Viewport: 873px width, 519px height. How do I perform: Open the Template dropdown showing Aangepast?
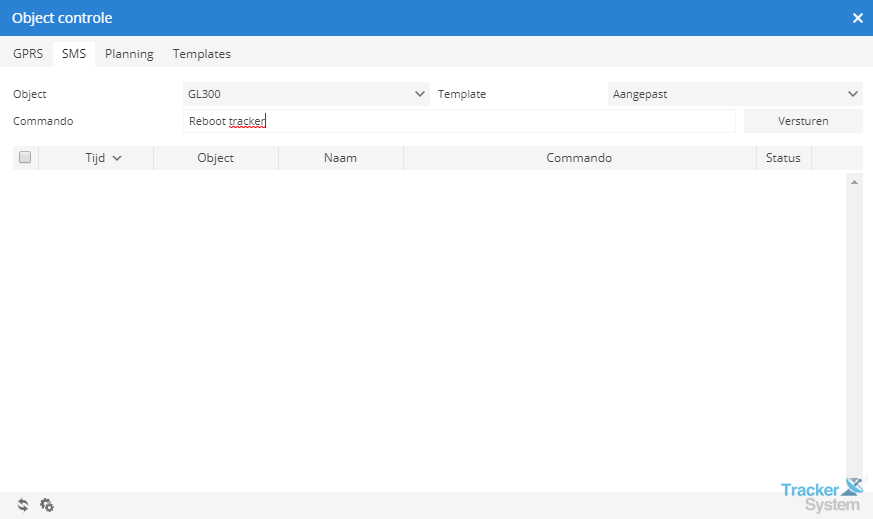click(735, 94)
